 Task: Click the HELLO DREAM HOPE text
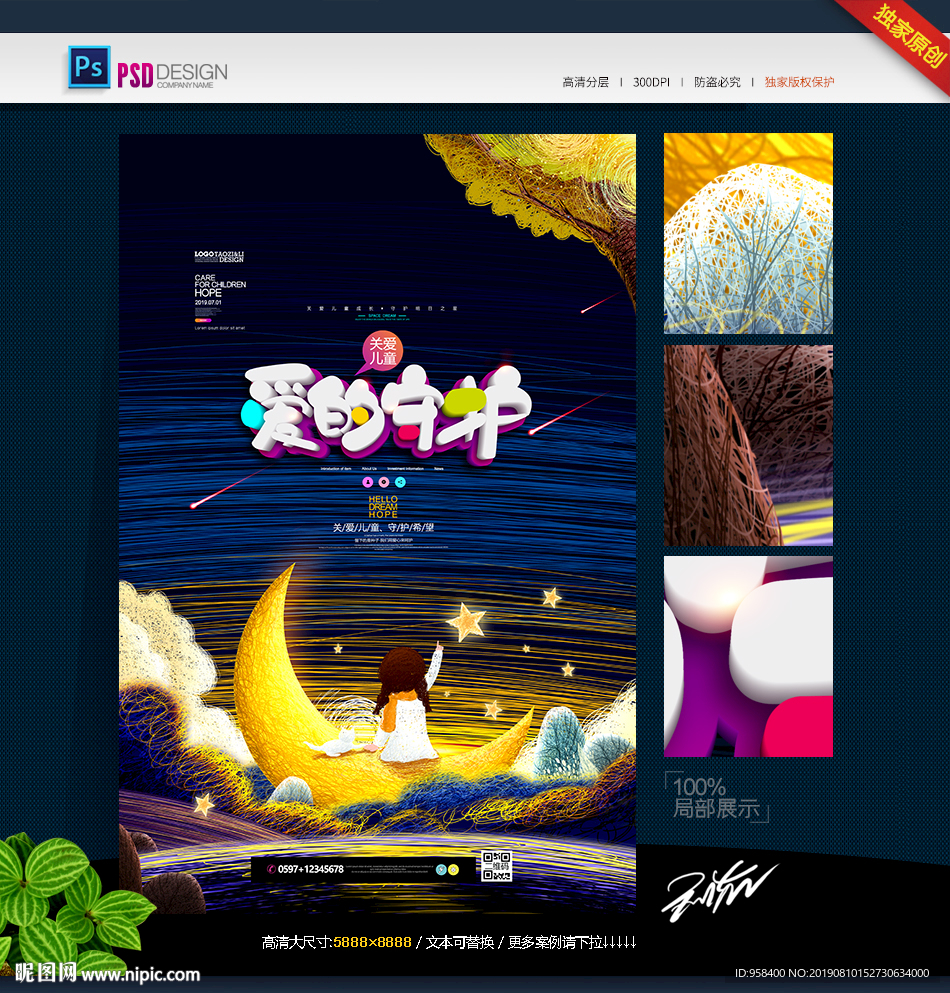point(383,507)
